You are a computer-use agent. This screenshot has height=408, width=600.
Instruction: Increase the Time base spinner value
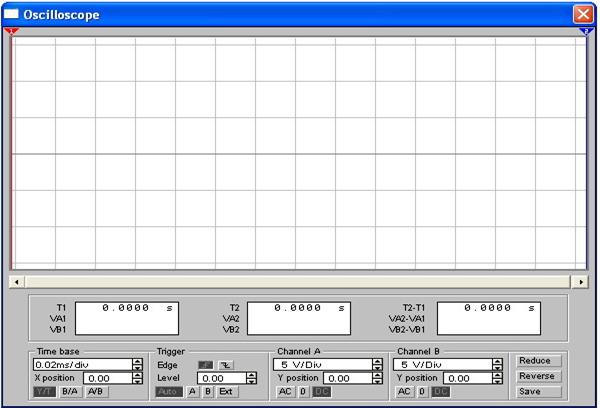[x=137, y=362]
